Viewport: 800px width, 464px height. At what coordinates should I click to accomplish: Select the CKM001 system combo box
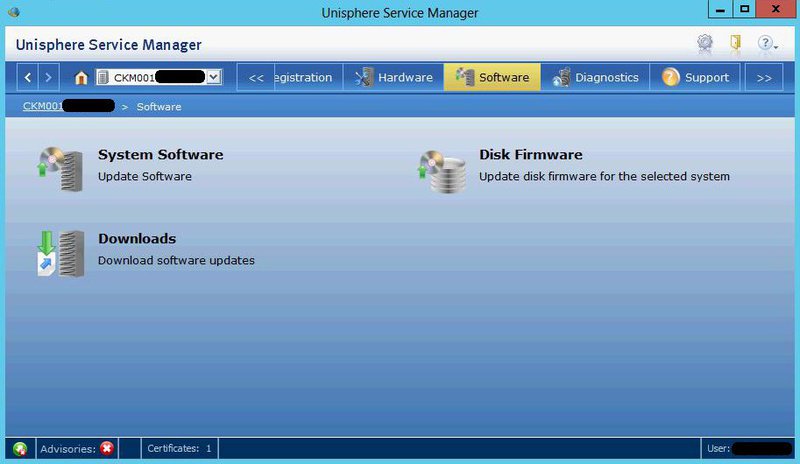click(x=159, y=77)
